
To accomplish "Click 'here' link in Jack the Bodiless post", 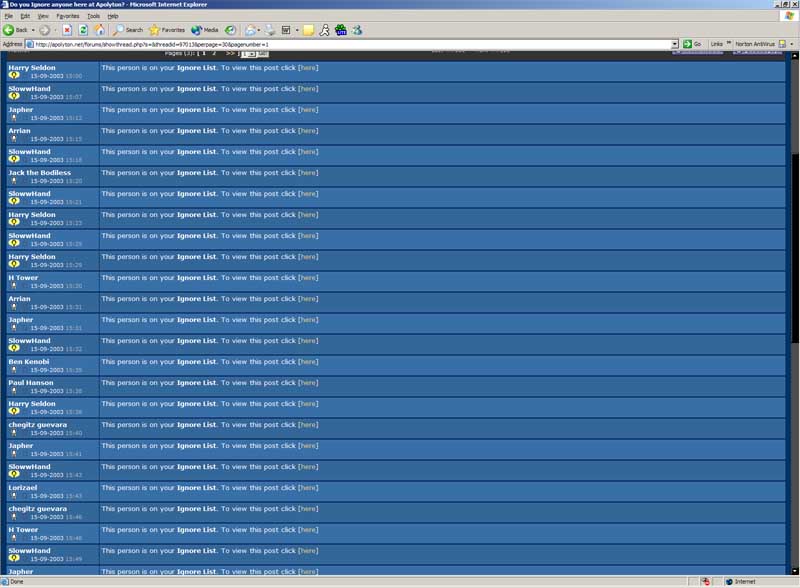I will click(308, 173).
